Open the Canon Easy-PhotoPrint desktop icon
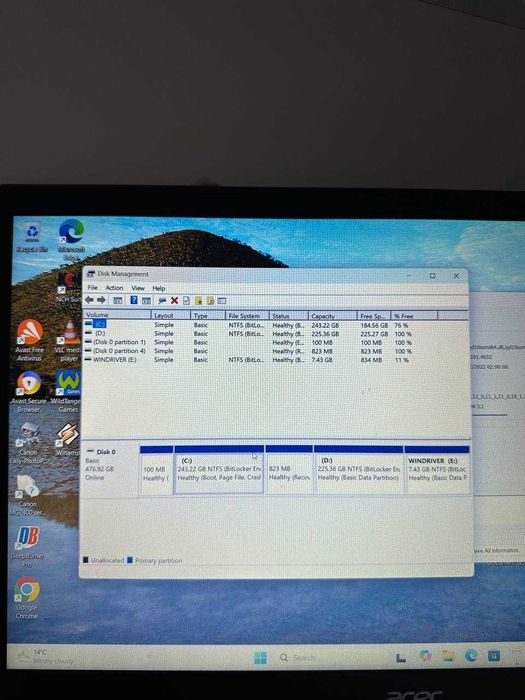Image resolution: width=525 pixels, height=700 pixels. [x=29, y=443]
